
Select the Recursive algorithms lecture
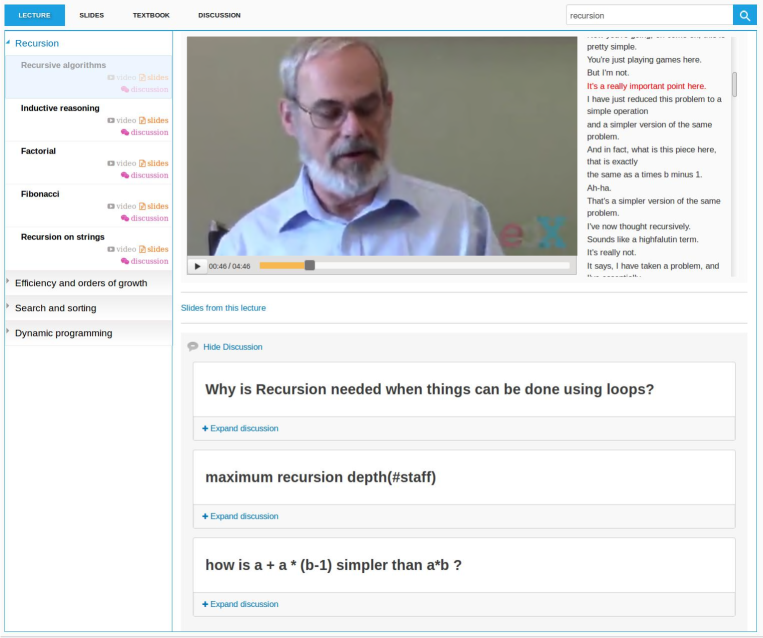pyautogui.click(x=63, y=65)
